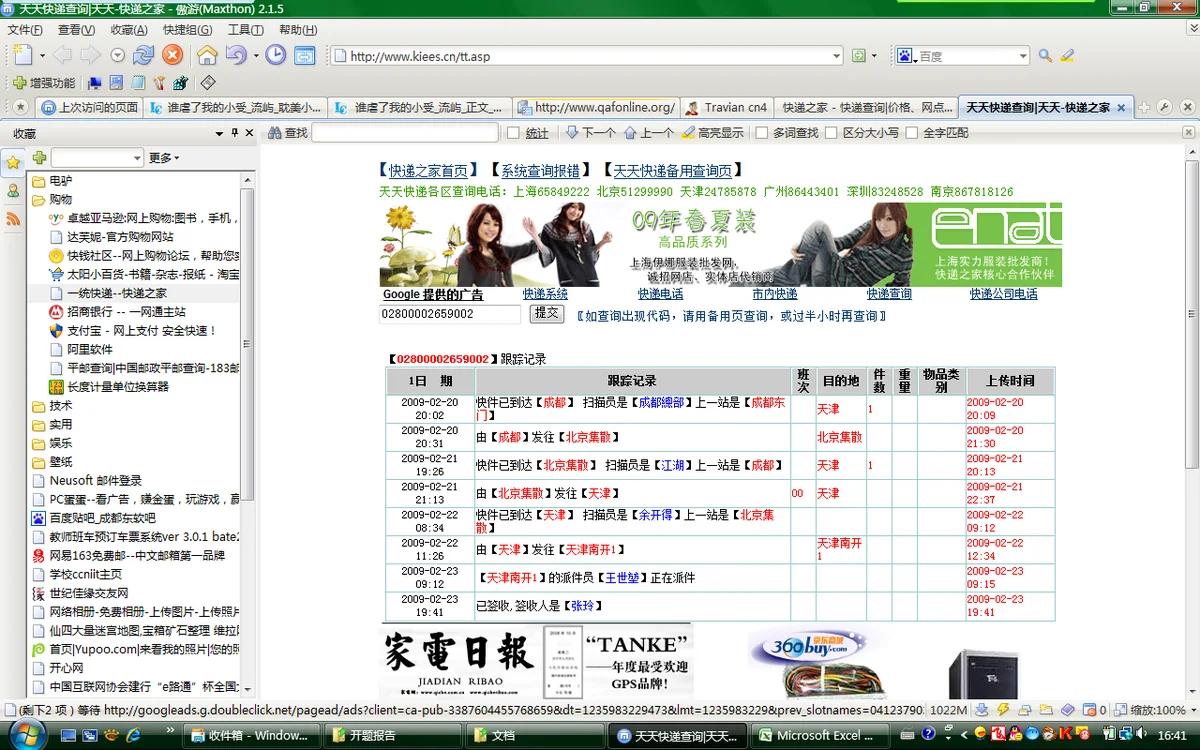Image resolution: width=1200 pixels, height=750 pixels.
Task: Open the favorites panel combo box dropdown
Action: pyautogui.click(x=137, y=158)
